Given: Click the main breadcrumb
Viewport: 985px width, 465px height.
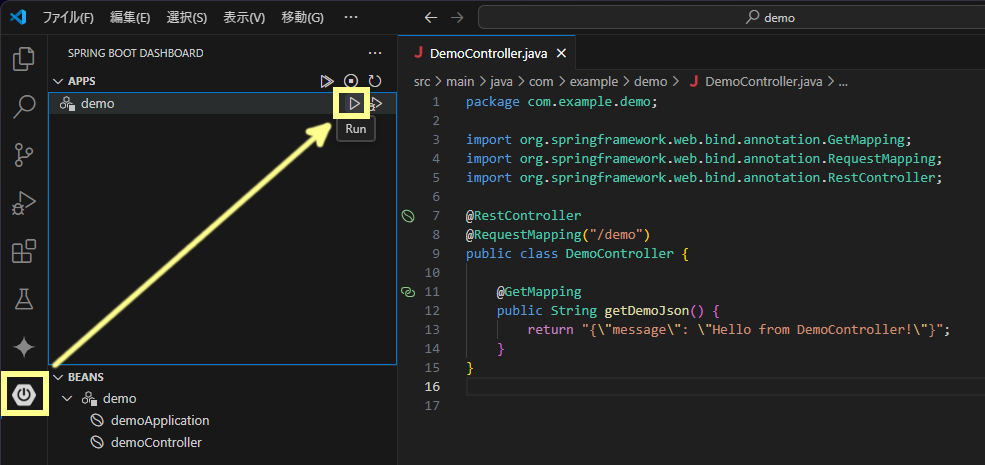Looking at the screenshot, I should (459, 82).
